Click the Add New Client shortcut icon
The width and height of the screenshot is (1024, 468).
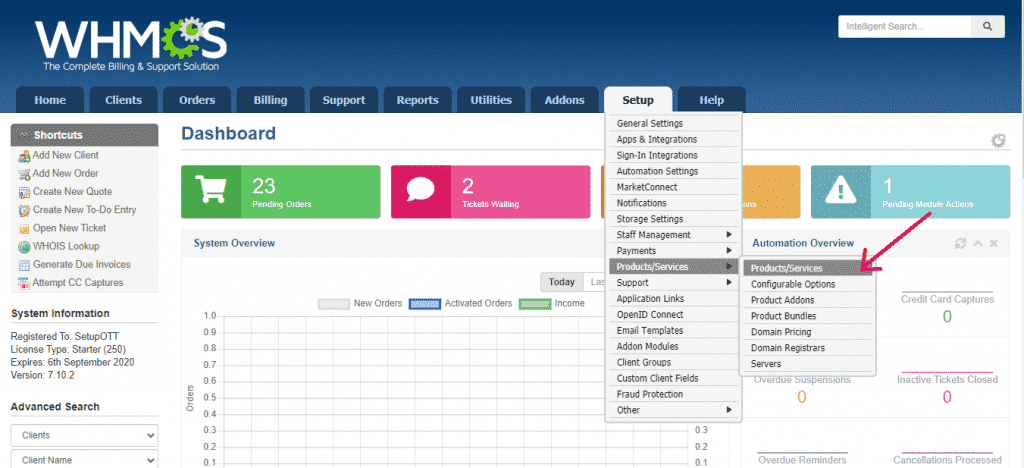pos(24,156)
